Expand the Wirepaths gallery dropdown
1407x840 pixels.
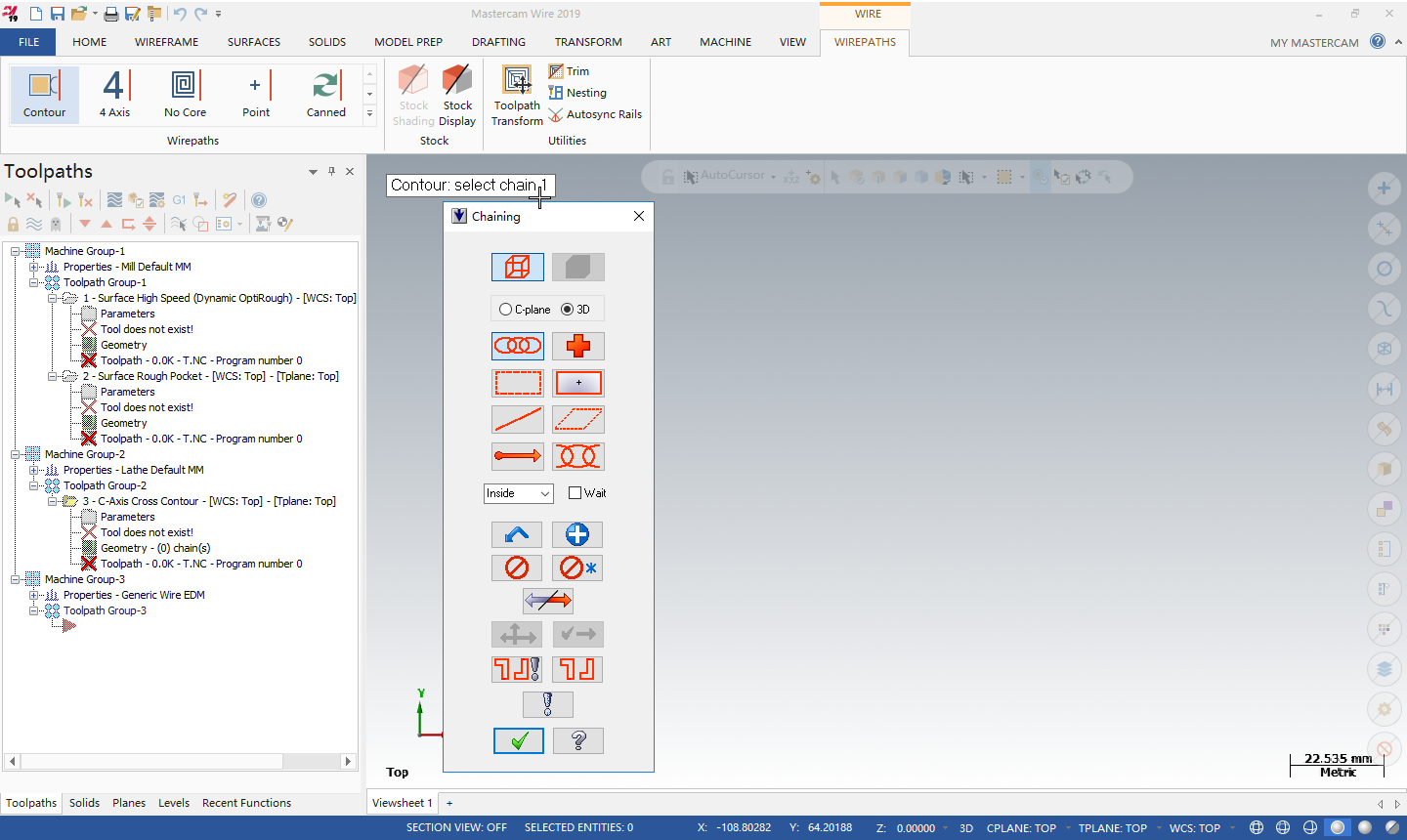click(x=369, y=114)
